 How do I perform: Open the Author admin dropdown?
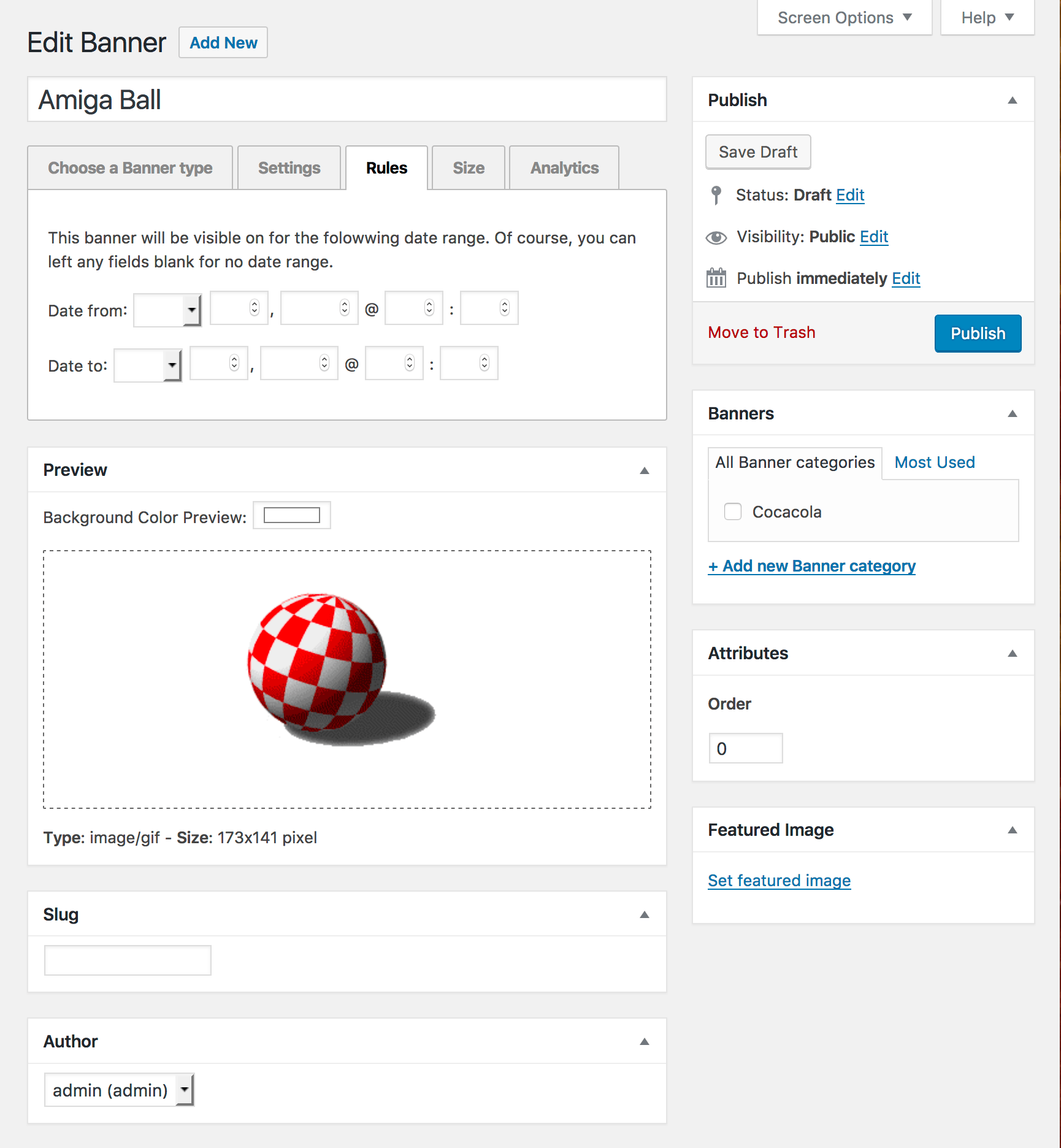pyautogui.click(x=120, y=1090)
